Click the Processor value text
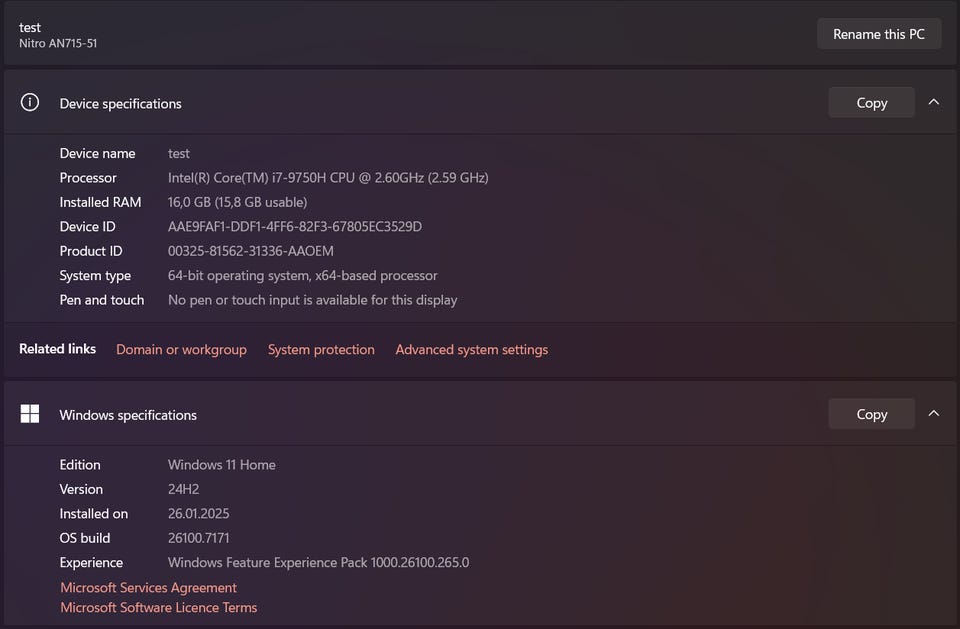 [x=328, y=178]
